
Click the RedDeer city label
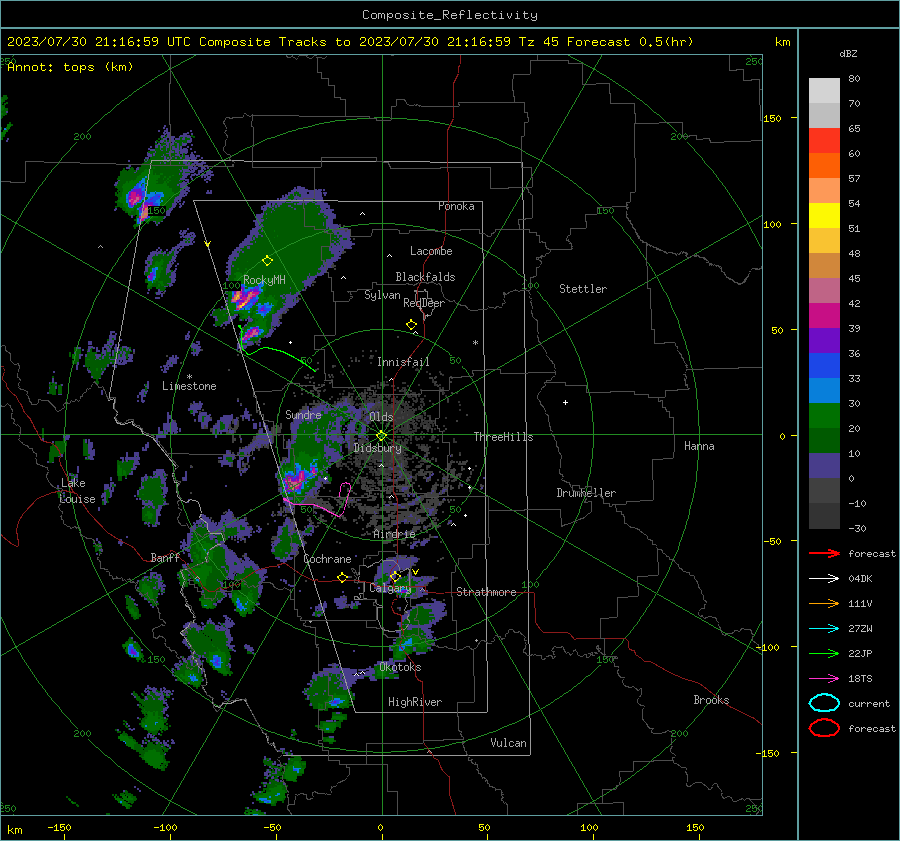click(424, 303)
